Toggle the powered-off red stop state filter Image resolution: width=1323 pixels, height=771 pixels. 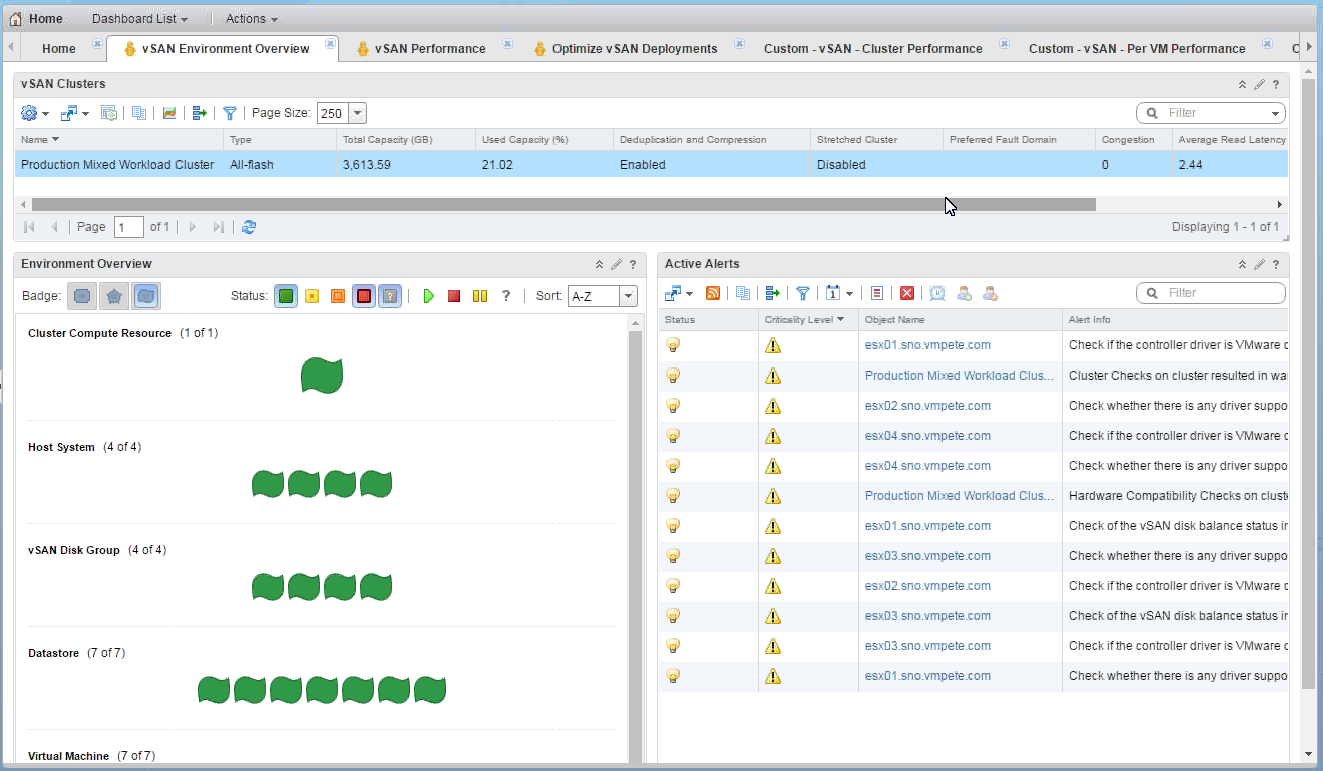[x=454, y=296]
